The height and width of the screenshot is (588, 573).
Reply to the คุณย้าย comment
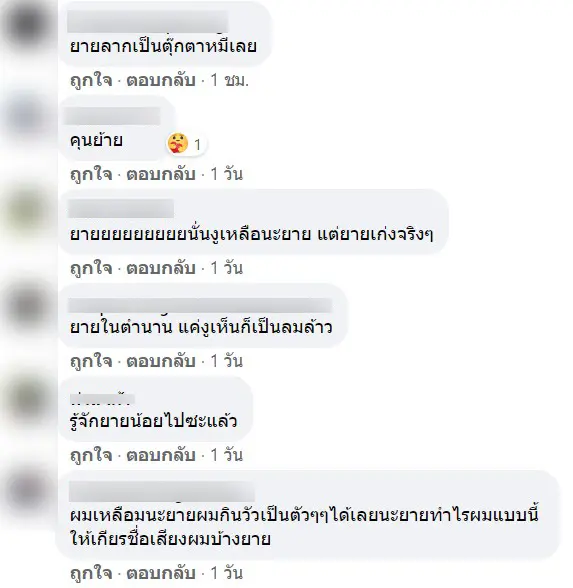(160, 174)
